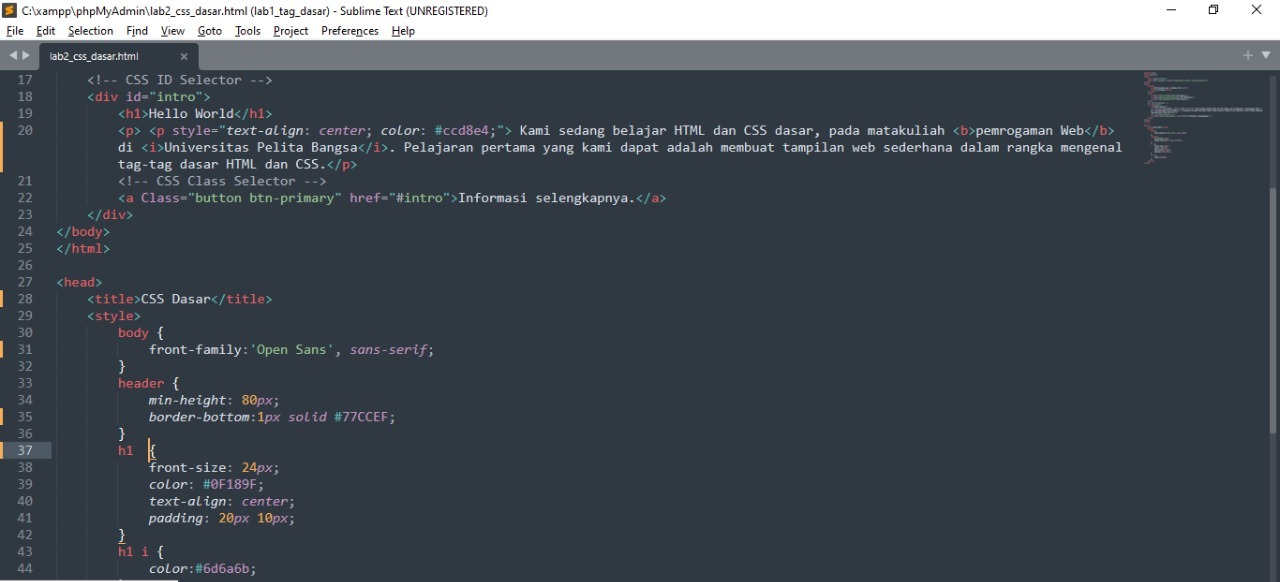Open the Tools menu

click(x=247, y=31)
